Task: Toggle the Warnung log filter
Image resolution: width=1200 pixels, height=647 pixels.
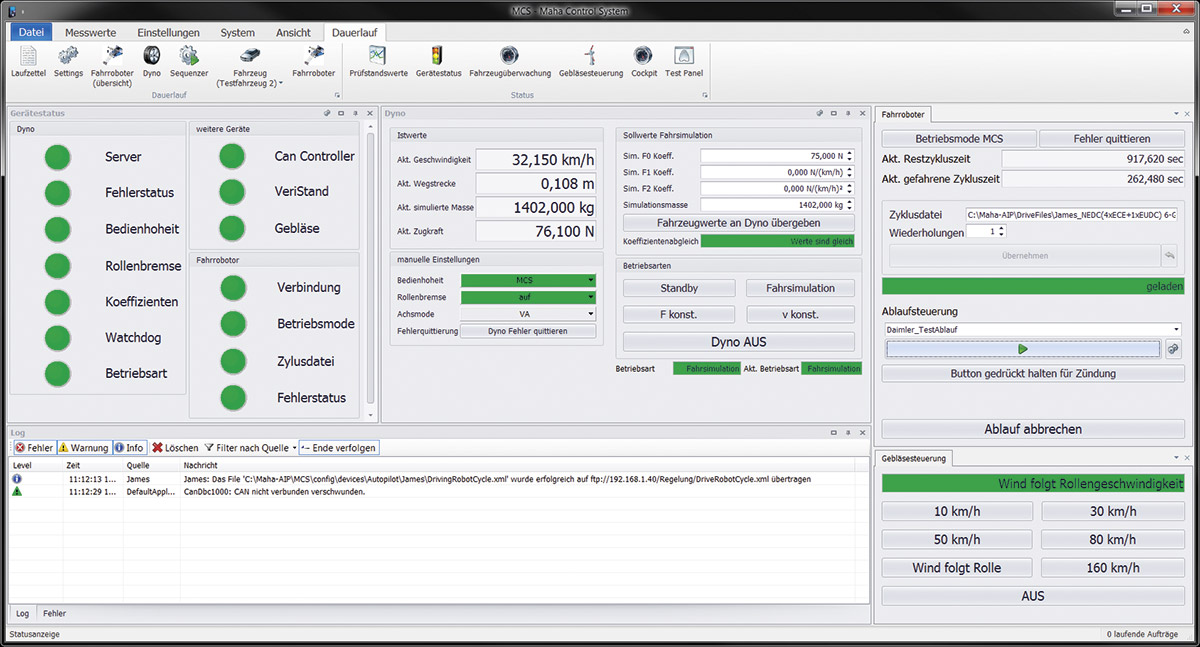Action: [83, 448]
